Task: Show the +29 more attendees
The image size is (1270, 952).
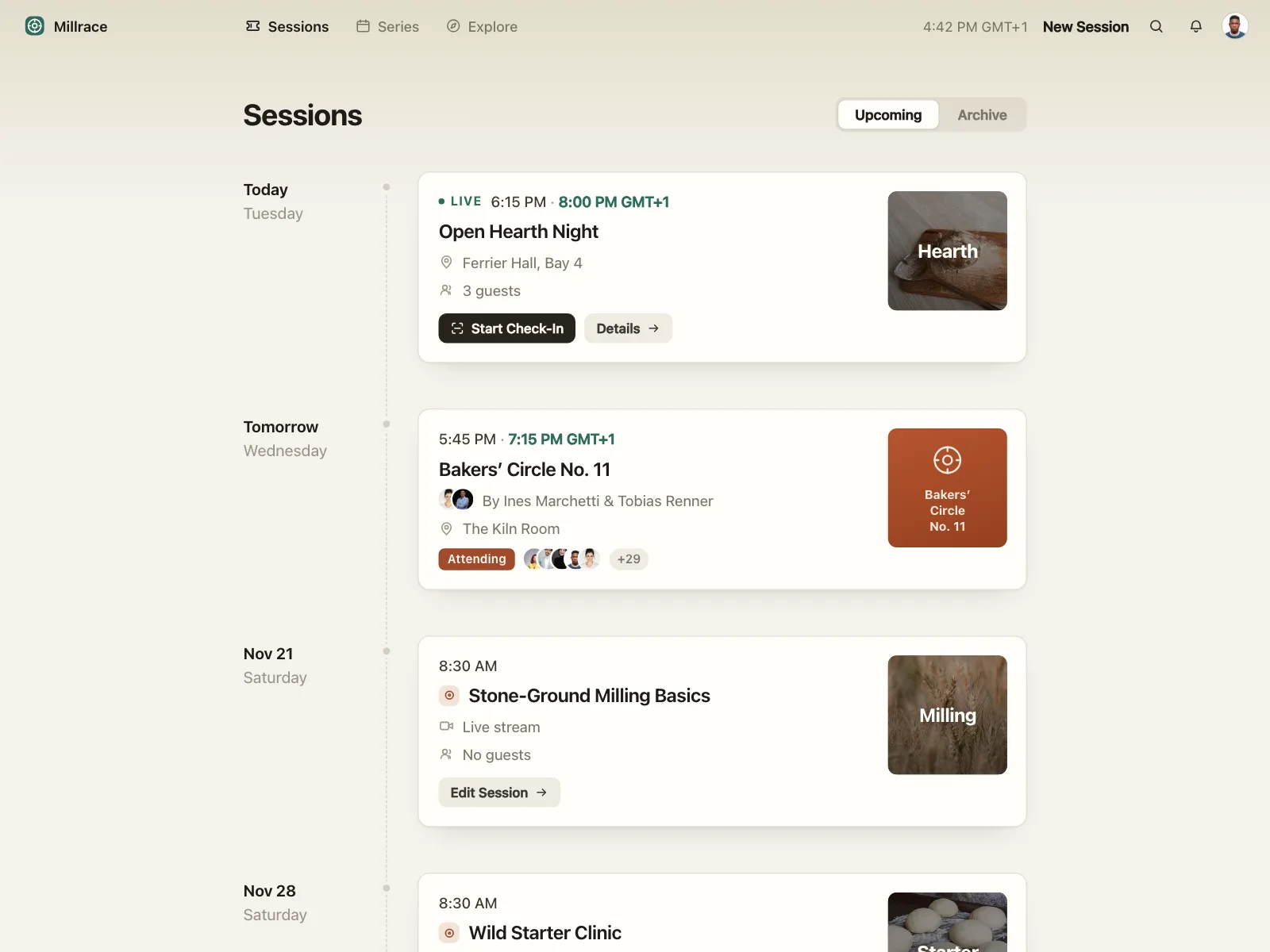Action: click(x=629, y=559)
